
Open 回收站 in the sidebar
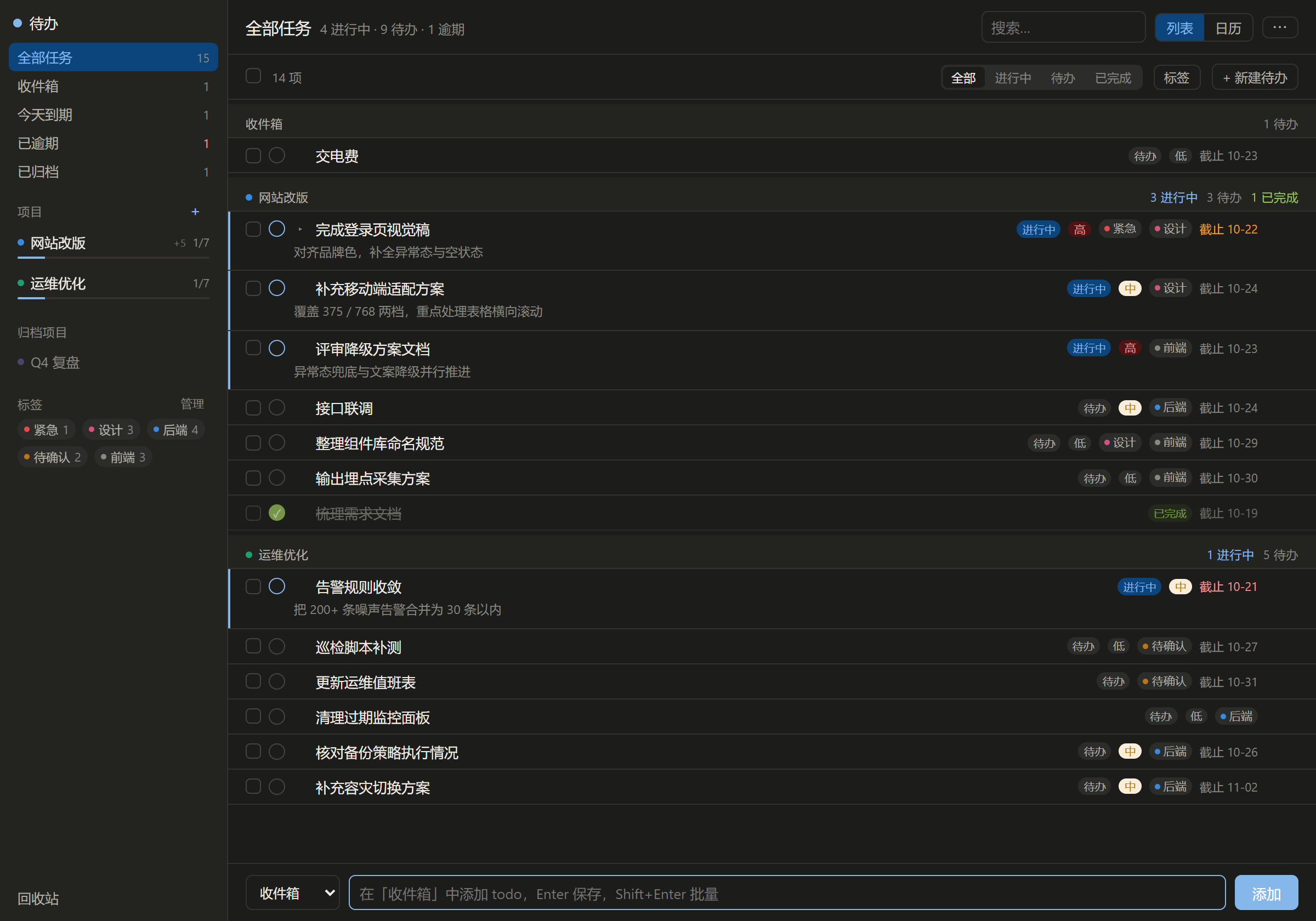click(x=38, y=898)
